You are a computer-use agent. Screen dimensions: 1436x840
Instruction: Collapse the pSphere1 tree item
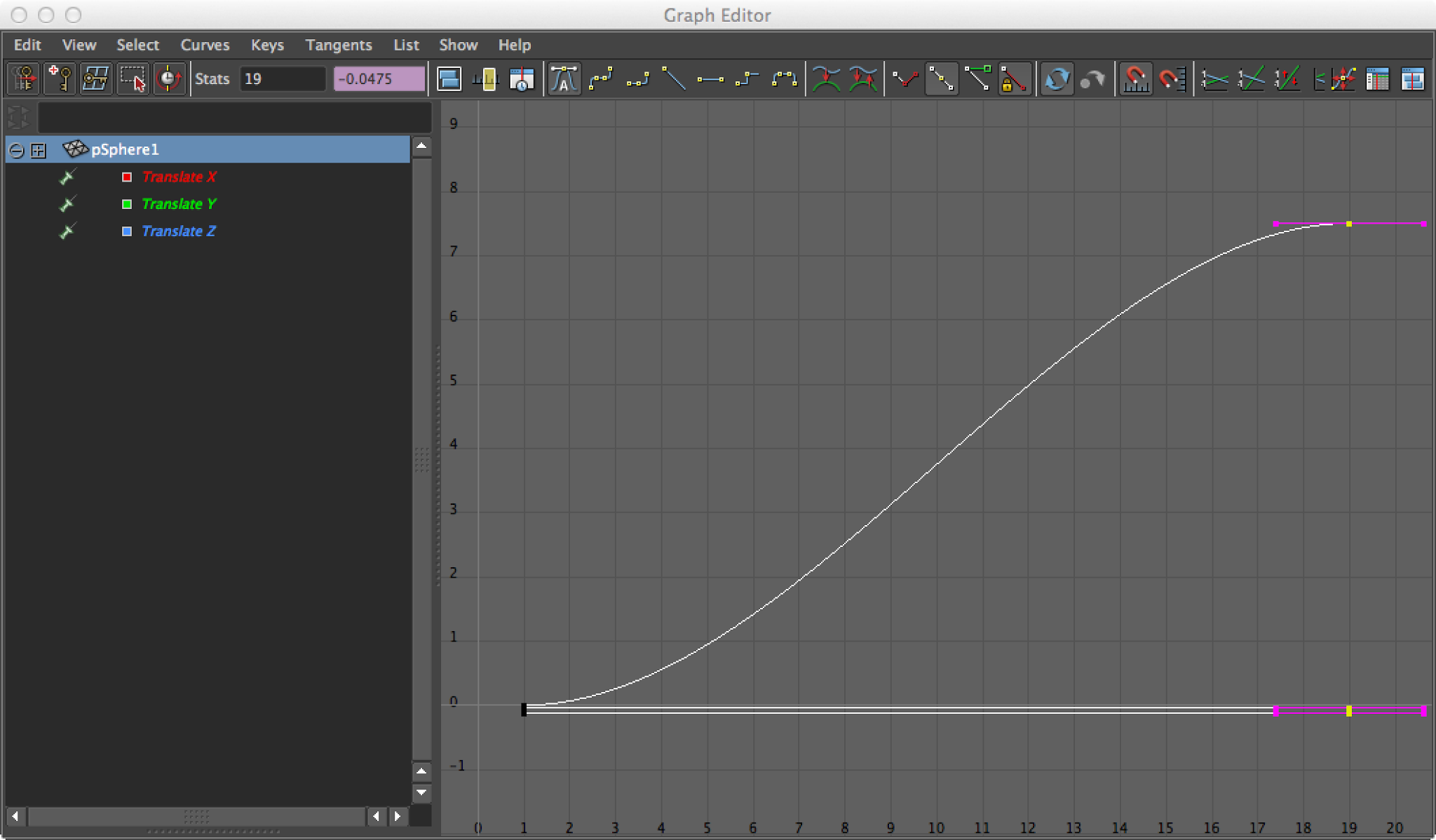pyautogui.click(x=15, y=149)
